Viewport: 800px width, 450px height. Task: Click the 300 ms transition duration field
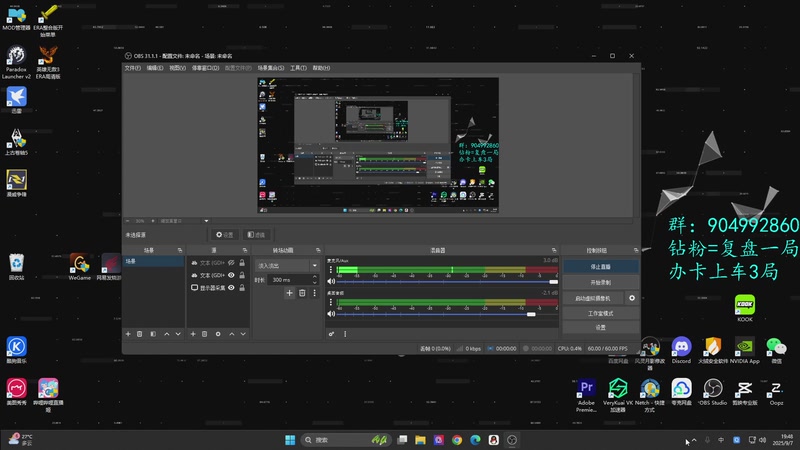[x=289, y=280]
